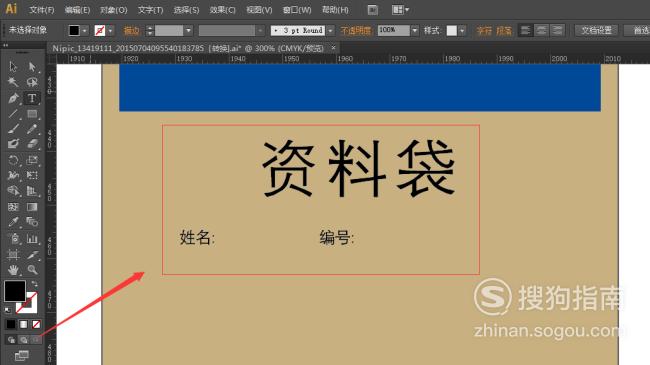Swap fill and stroke colors
650x365 pixels.
coord(34,284)
